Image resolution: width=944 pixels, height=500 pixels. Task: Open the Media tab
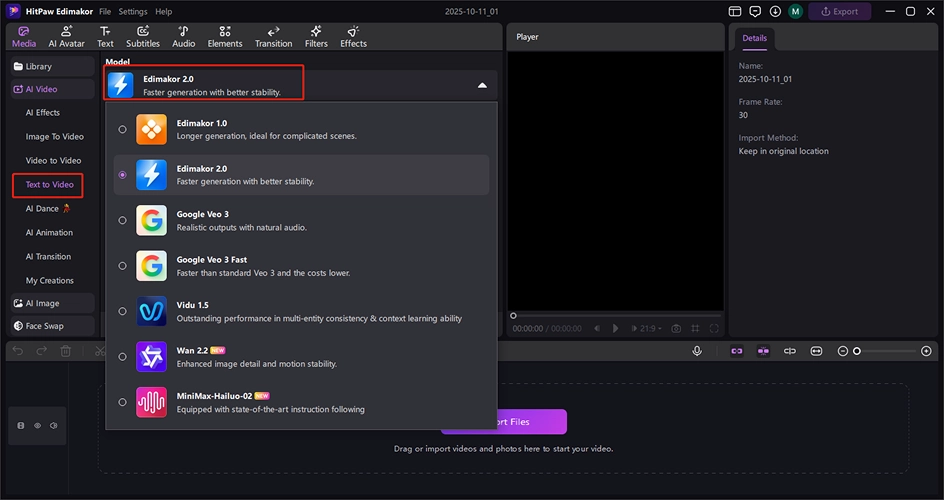point(23,37)
